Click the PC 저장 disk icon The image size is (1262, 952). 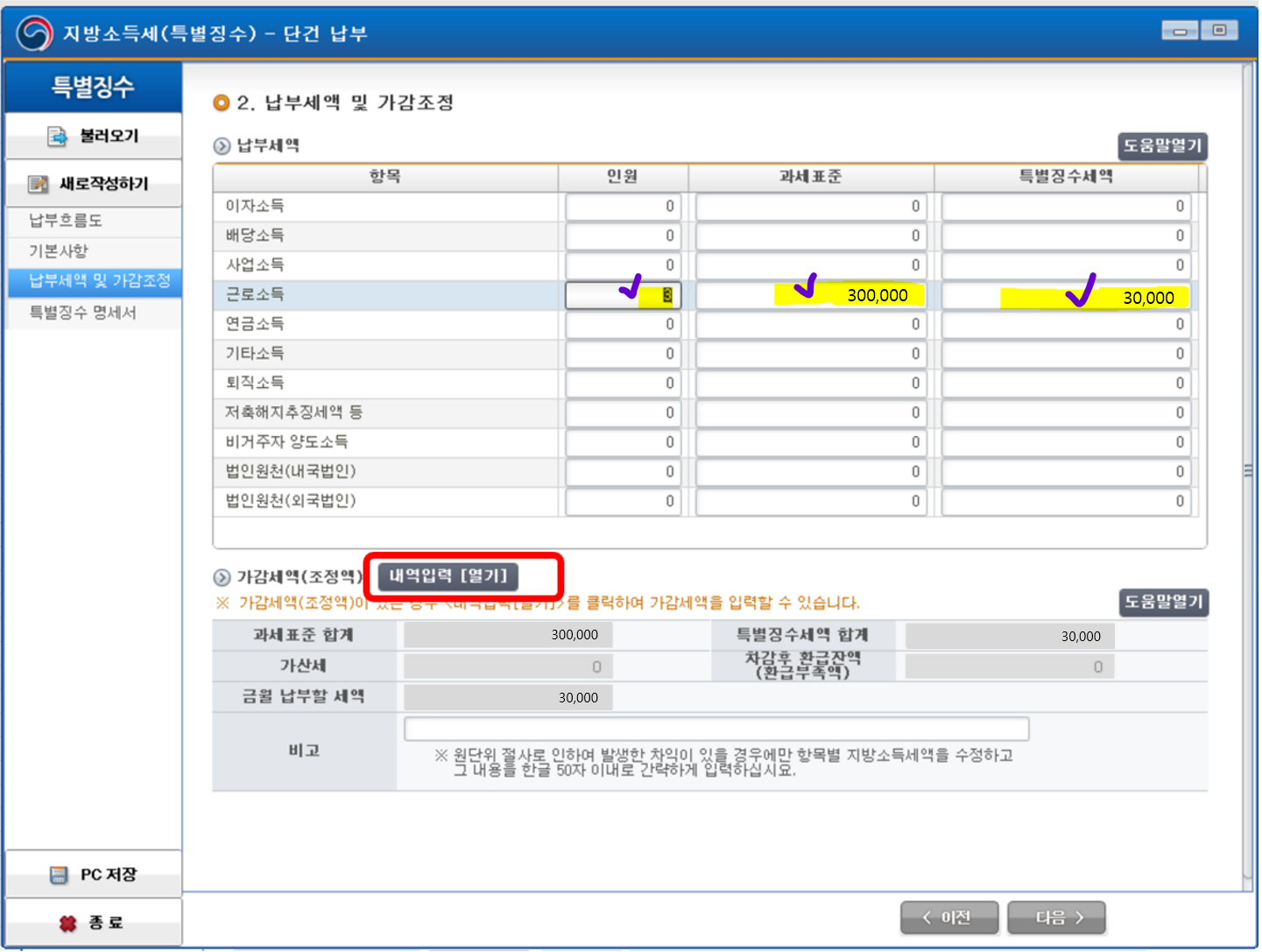(x=59, y=875)
